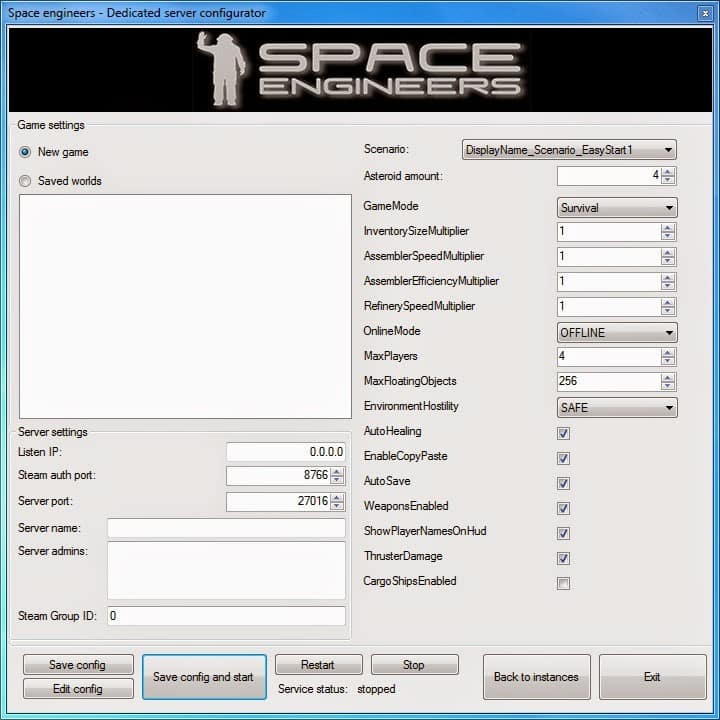Increase Steam auth port with up arrow
Viewport: 720px width, 720px height.
337,472
